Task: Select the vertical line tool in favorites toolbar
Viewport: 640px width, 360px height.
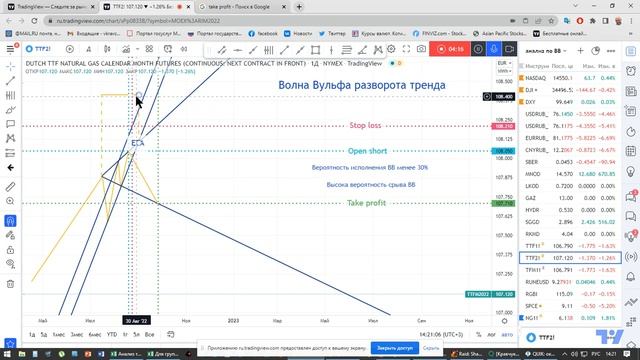Action: tap(331, 50)
